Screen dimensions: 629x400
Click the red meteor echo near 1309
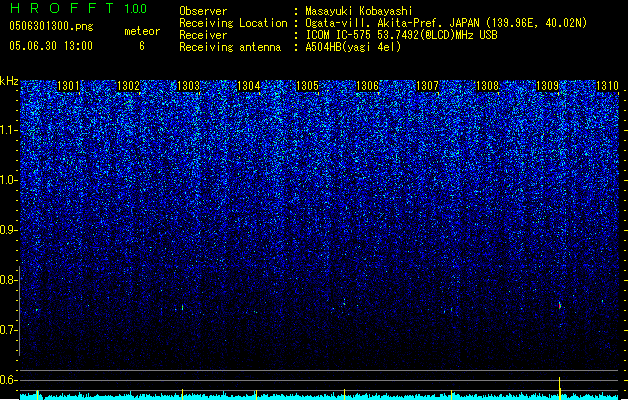tap(560, 306)
